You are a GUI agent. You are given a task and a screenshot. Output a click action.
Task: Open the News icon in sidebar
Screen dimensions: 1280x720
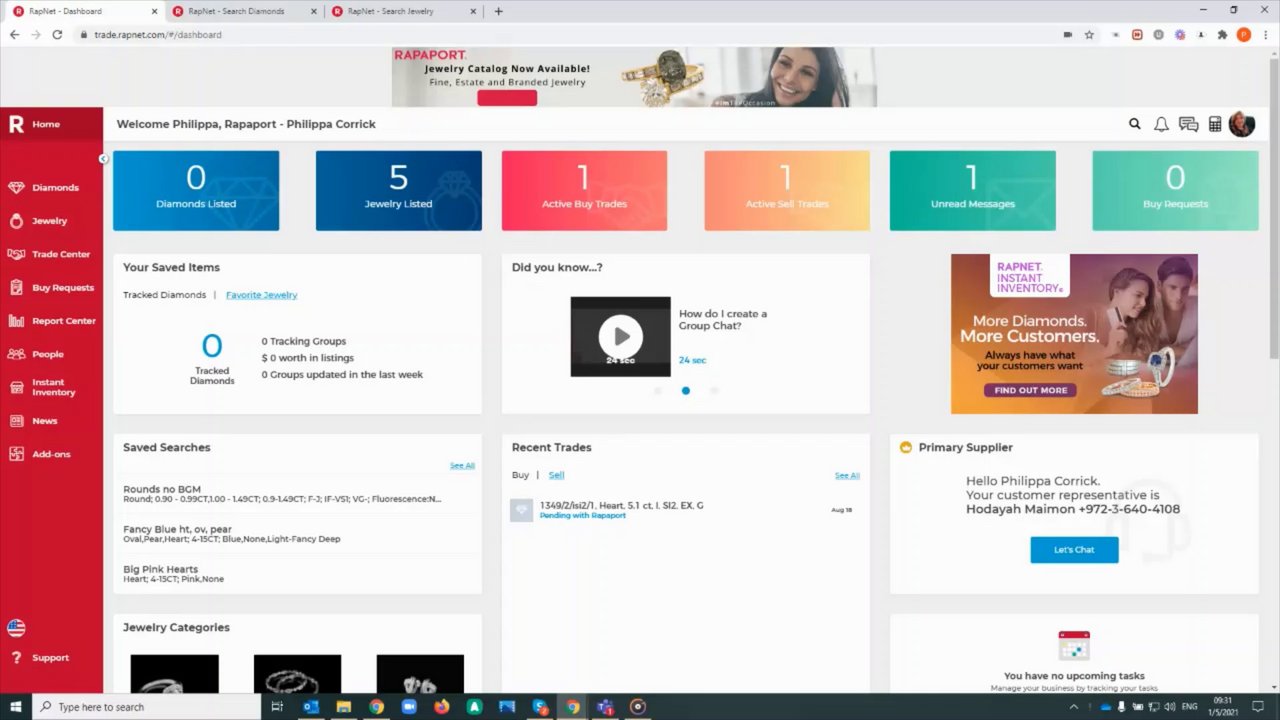click(x=16, y=421)
